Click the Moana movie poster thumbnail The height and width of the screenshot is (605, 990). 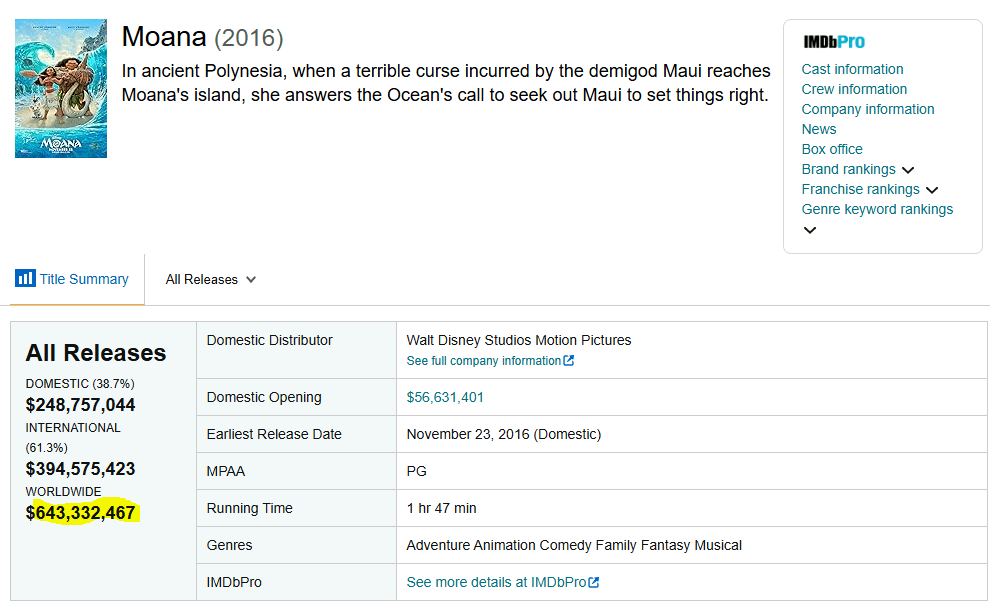[x=61, y=88]
